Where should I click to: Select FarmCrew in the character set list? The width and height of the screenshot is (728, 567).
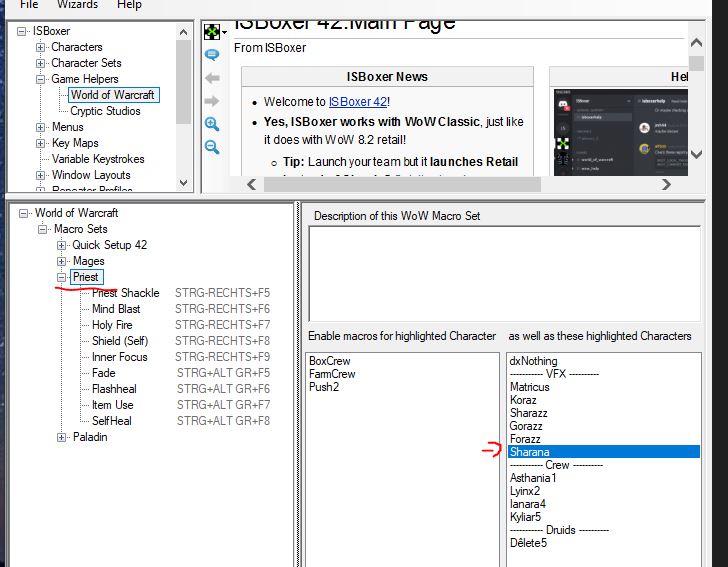(332, 374)
